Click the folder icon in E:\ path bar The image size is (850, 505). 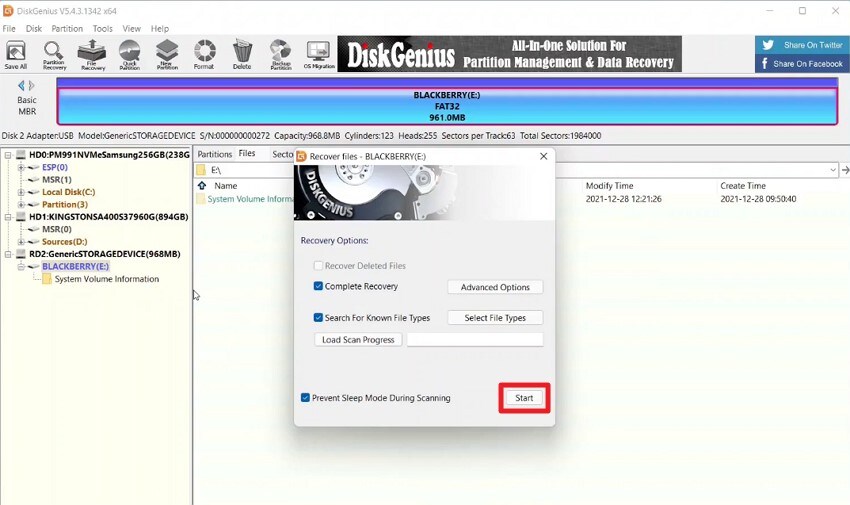[x=201, y=170]
